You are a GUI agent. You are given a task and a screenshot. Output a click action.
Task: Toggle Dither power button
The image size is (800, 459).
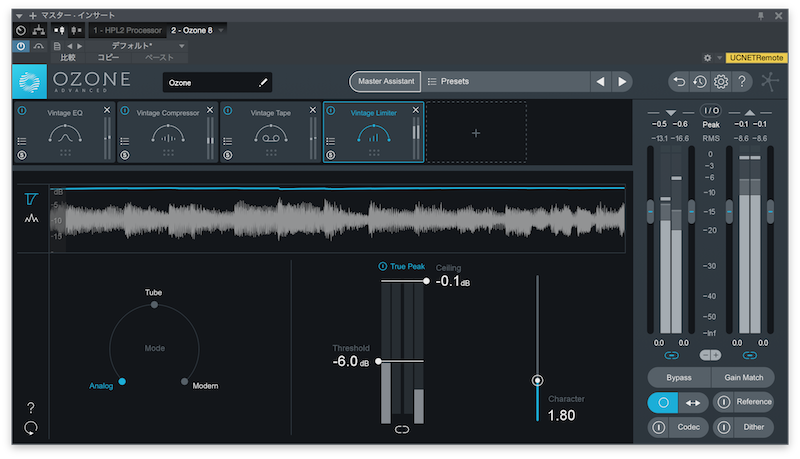[723, 427]
